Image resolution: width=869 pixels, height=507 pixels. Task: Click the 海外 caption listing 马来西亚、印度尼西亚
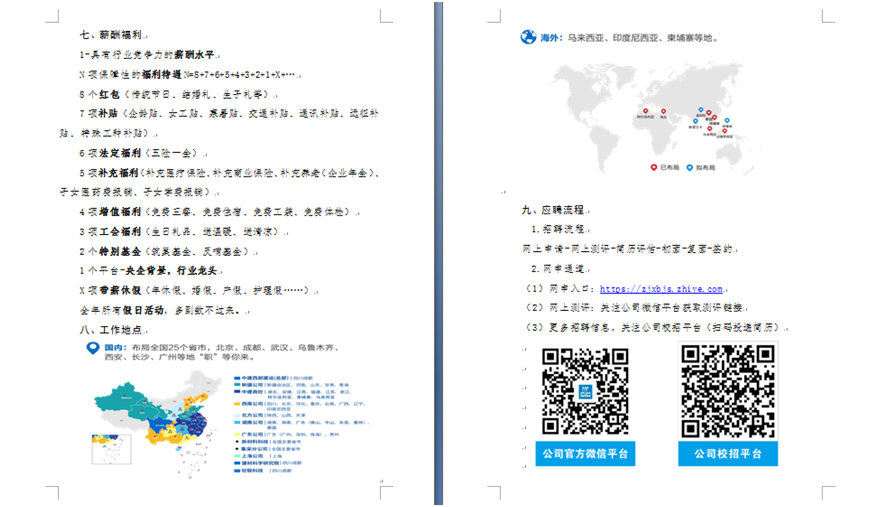(630, 38)
